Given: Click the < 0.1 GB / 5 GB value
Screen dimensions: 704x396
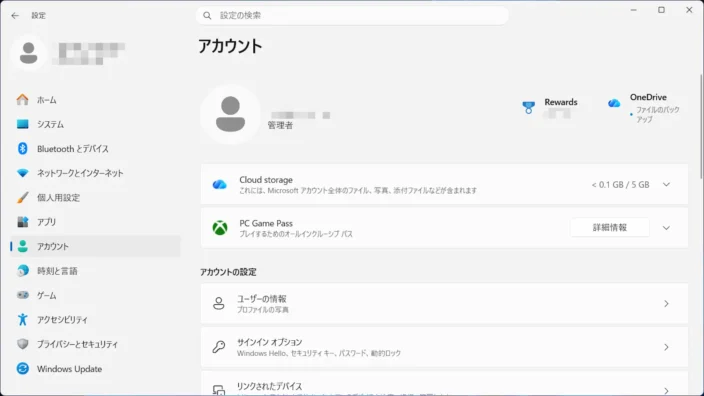Looking at the screenshot, I should [620, 185].
